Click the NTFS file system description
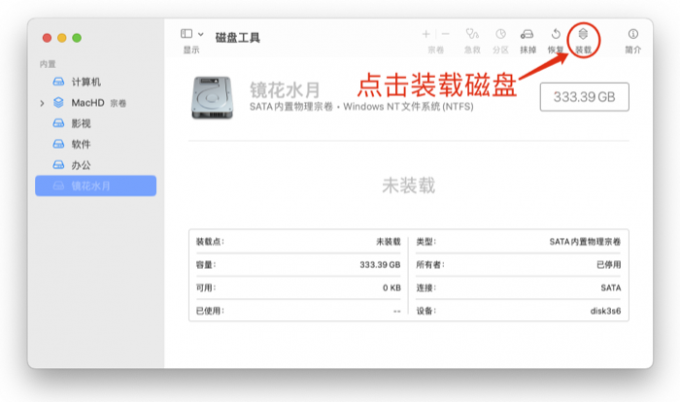 pos(409,107)
